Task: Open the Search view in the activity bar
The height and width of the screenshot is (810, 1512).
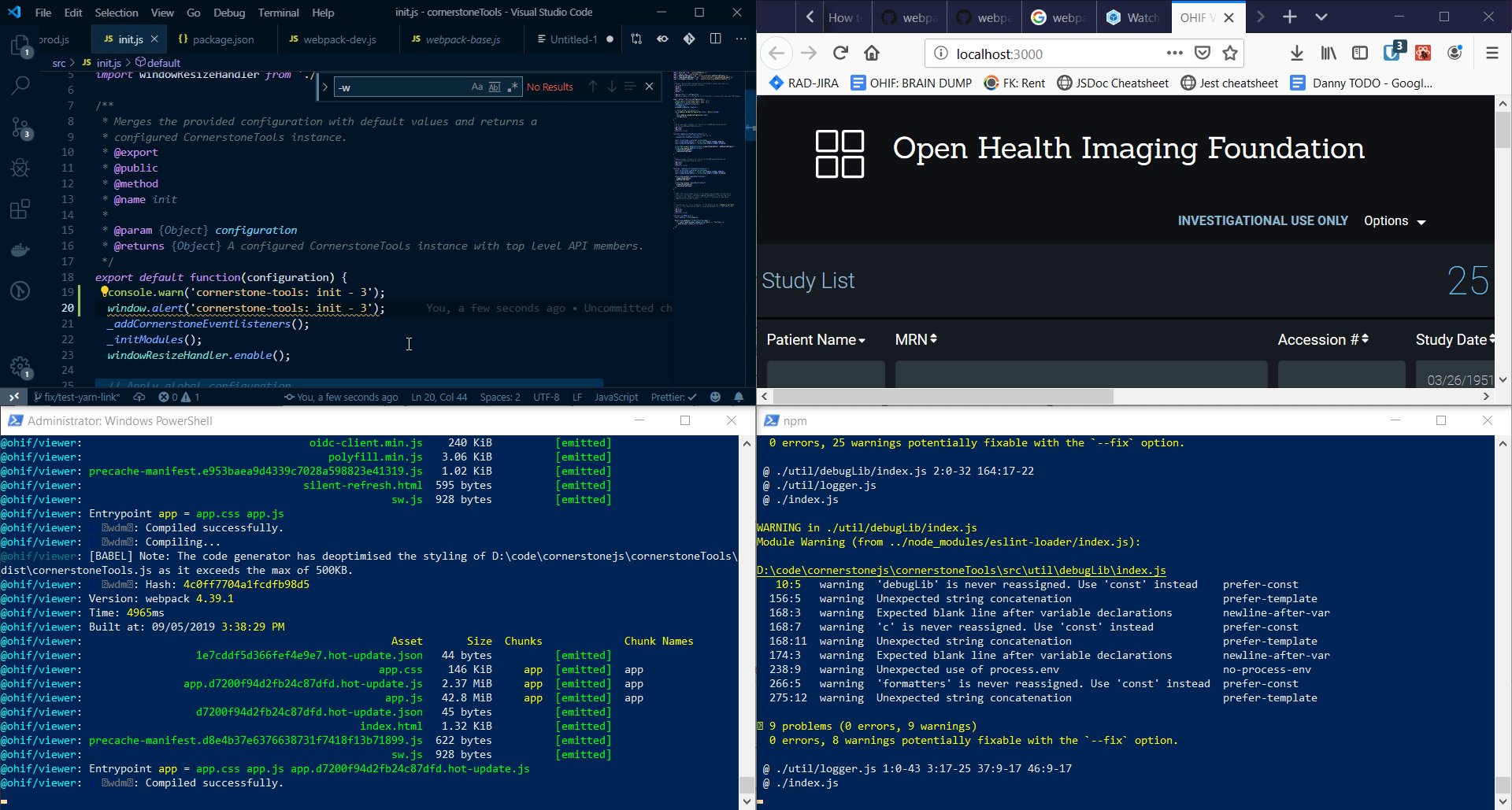Action: [20, 85]
